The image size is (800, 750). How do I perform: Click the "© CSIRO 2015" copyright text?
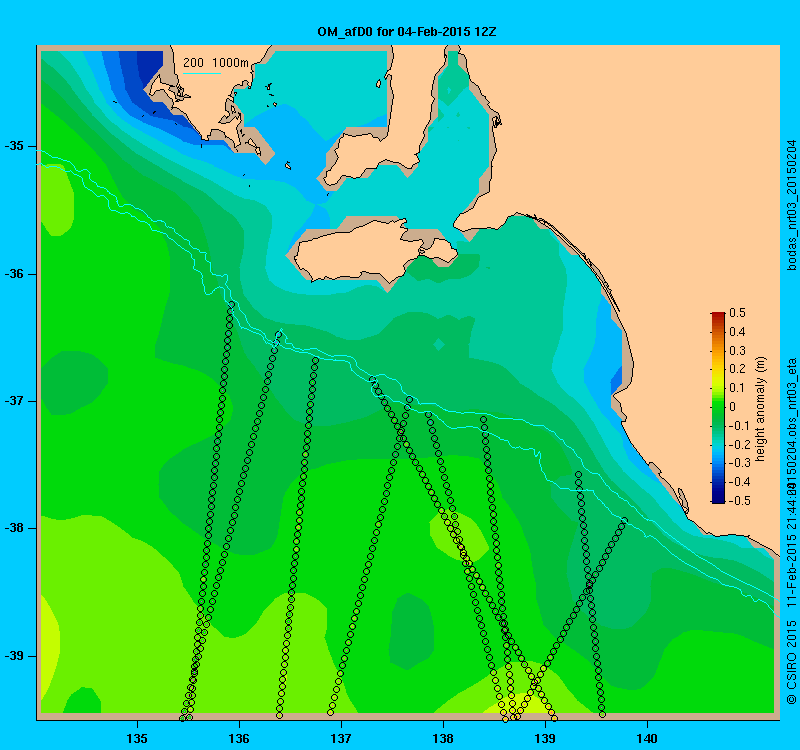click(791, 662)
